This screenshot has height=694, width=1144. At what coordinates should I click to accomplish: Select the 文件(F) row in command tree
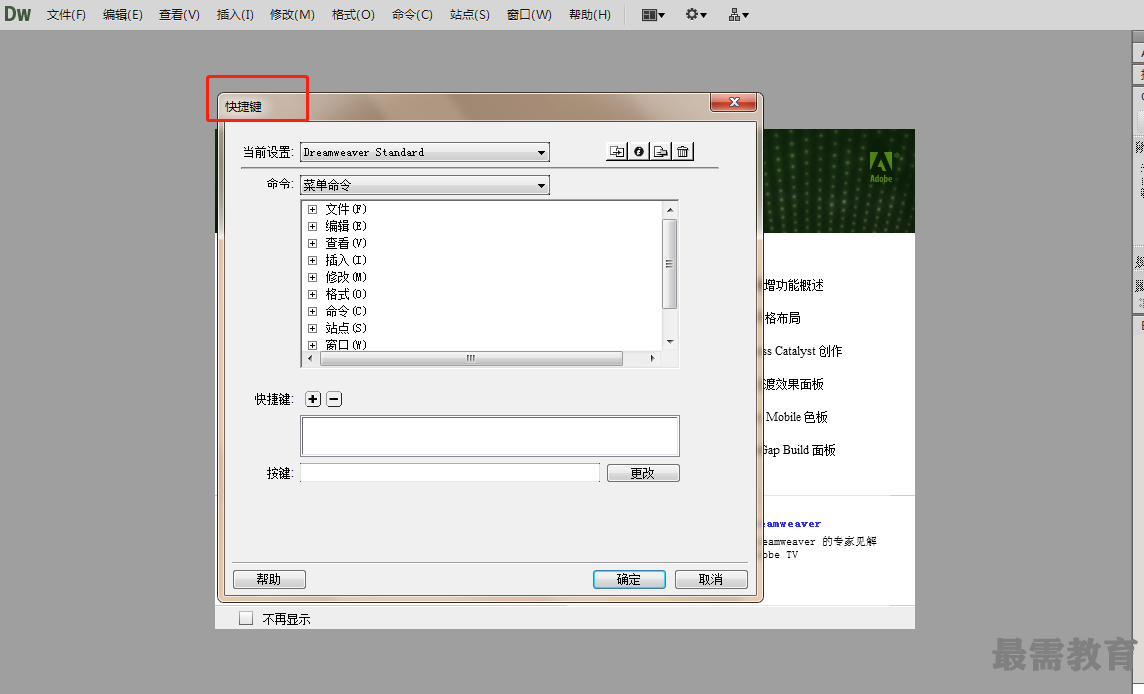point(346,209)
